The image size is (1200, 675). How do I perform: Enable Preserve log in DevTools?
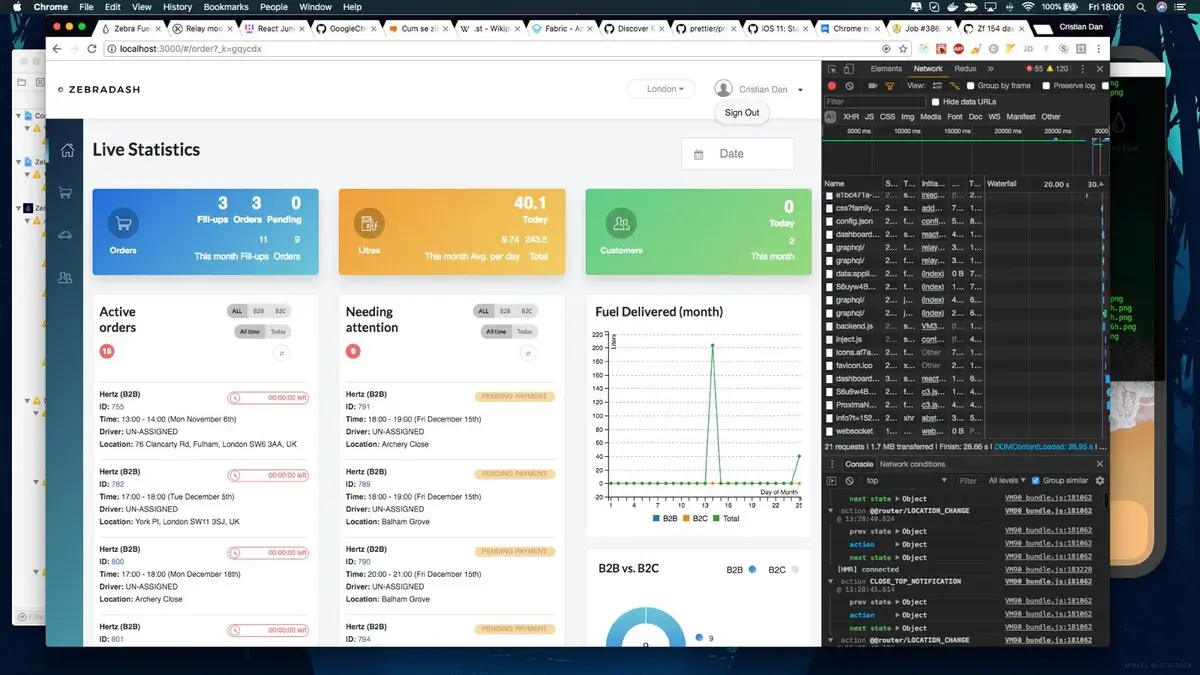(1045, 85)
